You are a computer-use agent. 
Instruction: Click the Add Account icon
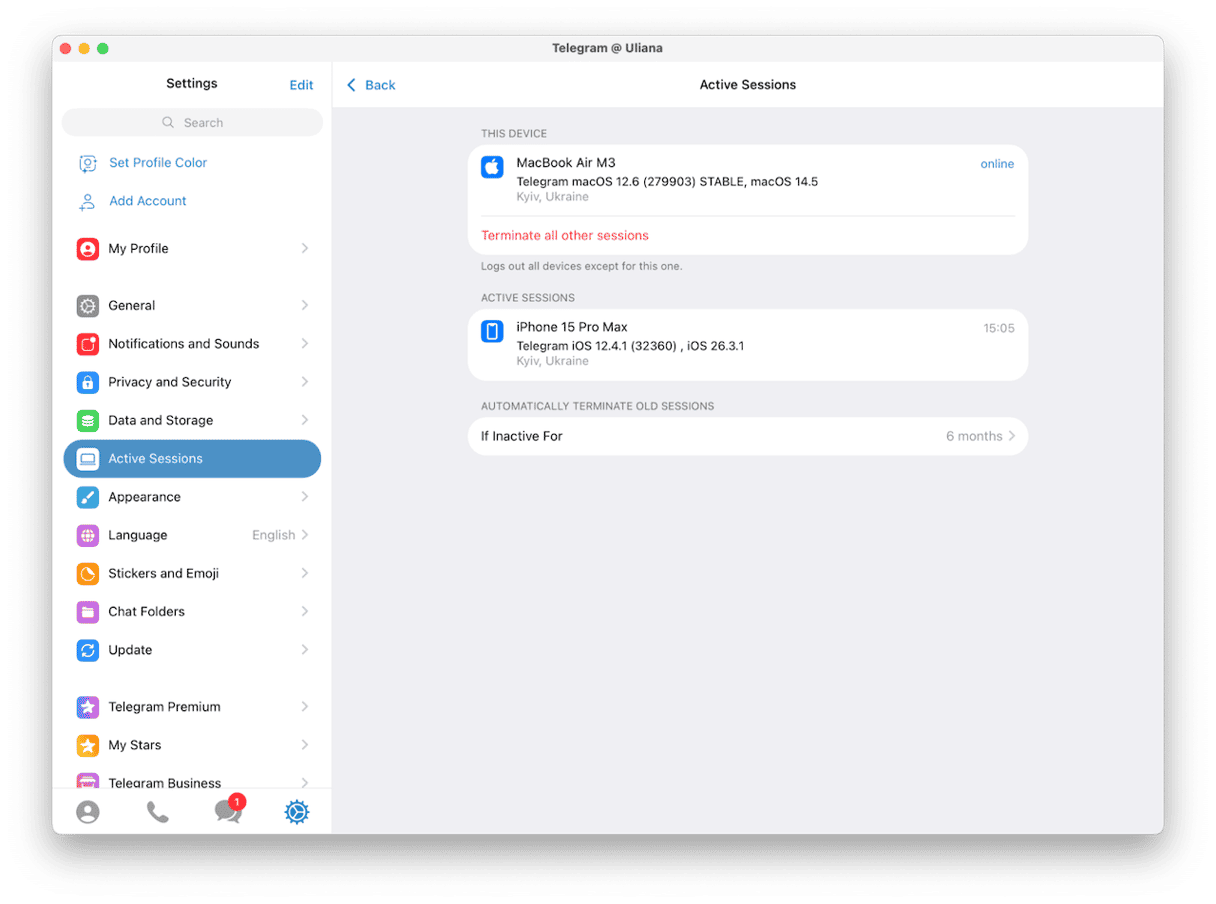88,200
